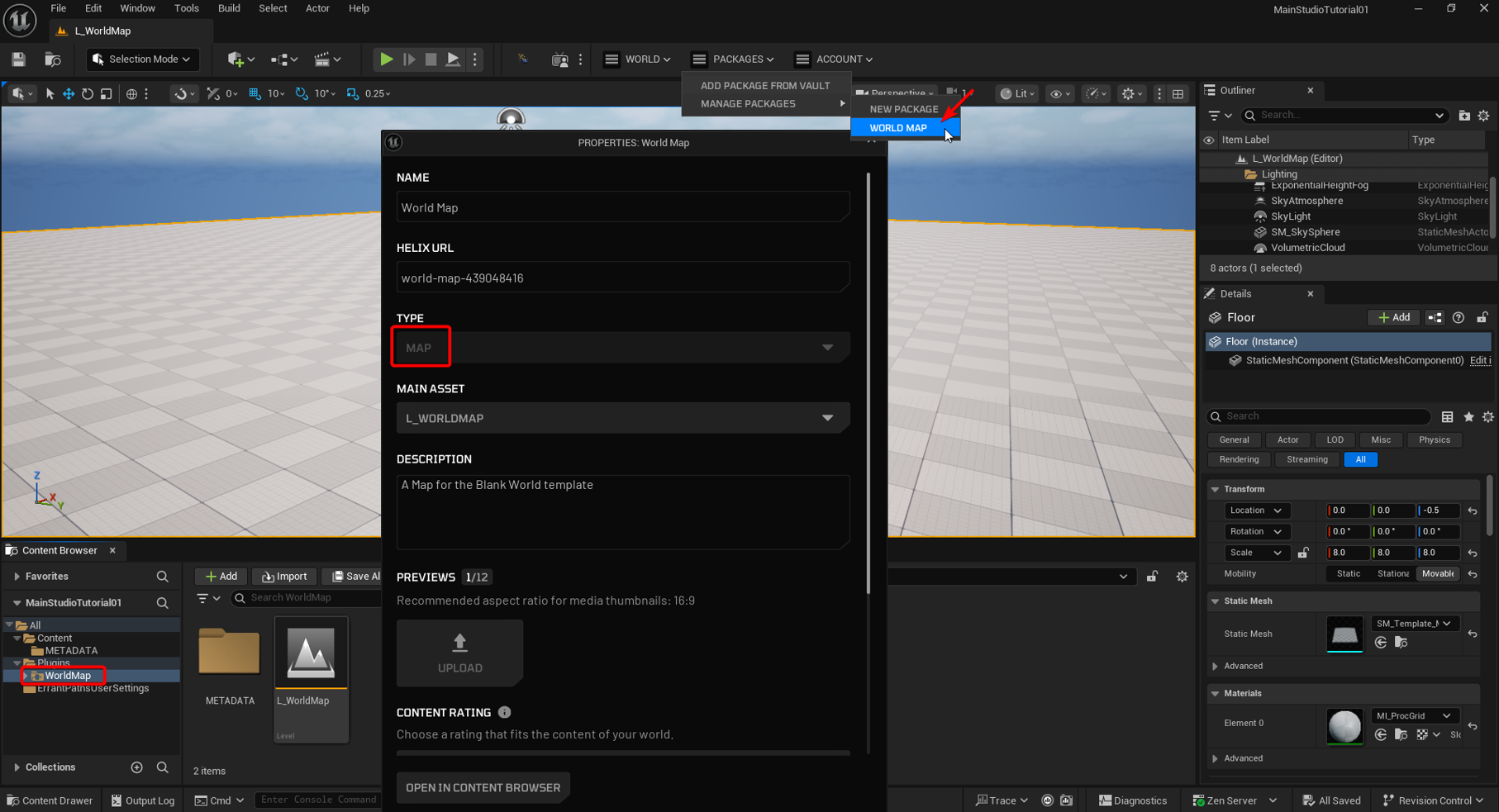Select the L_WorldMap level thumbnail
This screenshot has height=812, width=1499.
[x=311, y=653]
